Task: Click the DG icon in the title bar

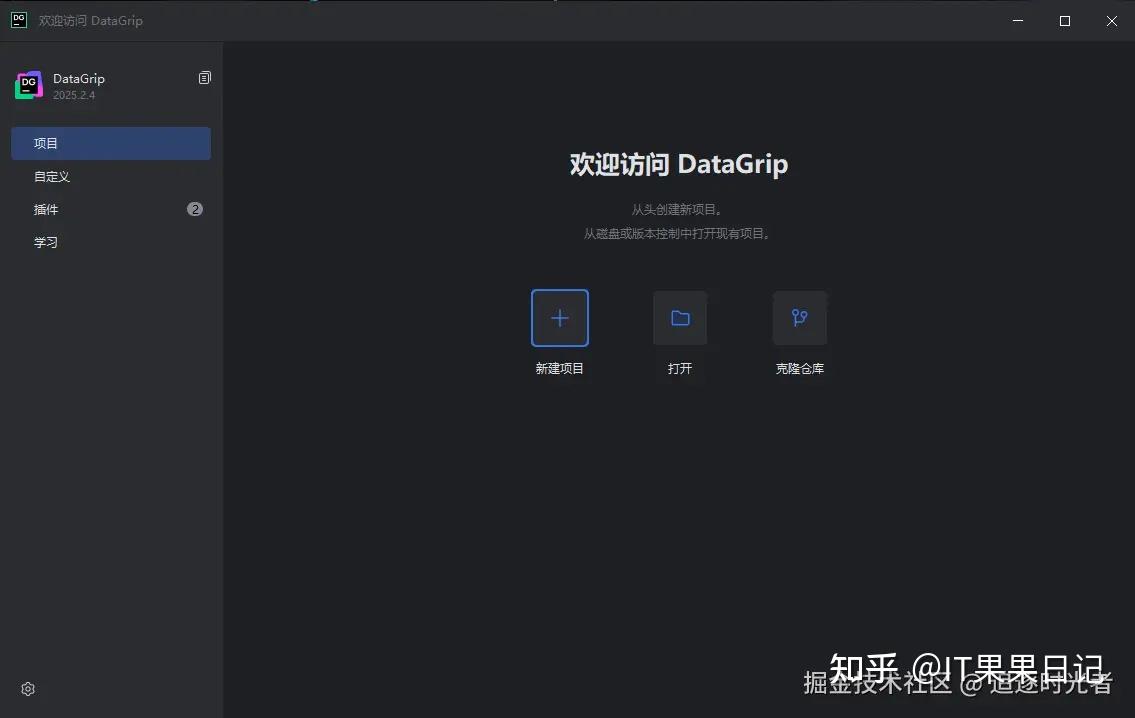Action: pyautogui.click(x=20, y=20)
